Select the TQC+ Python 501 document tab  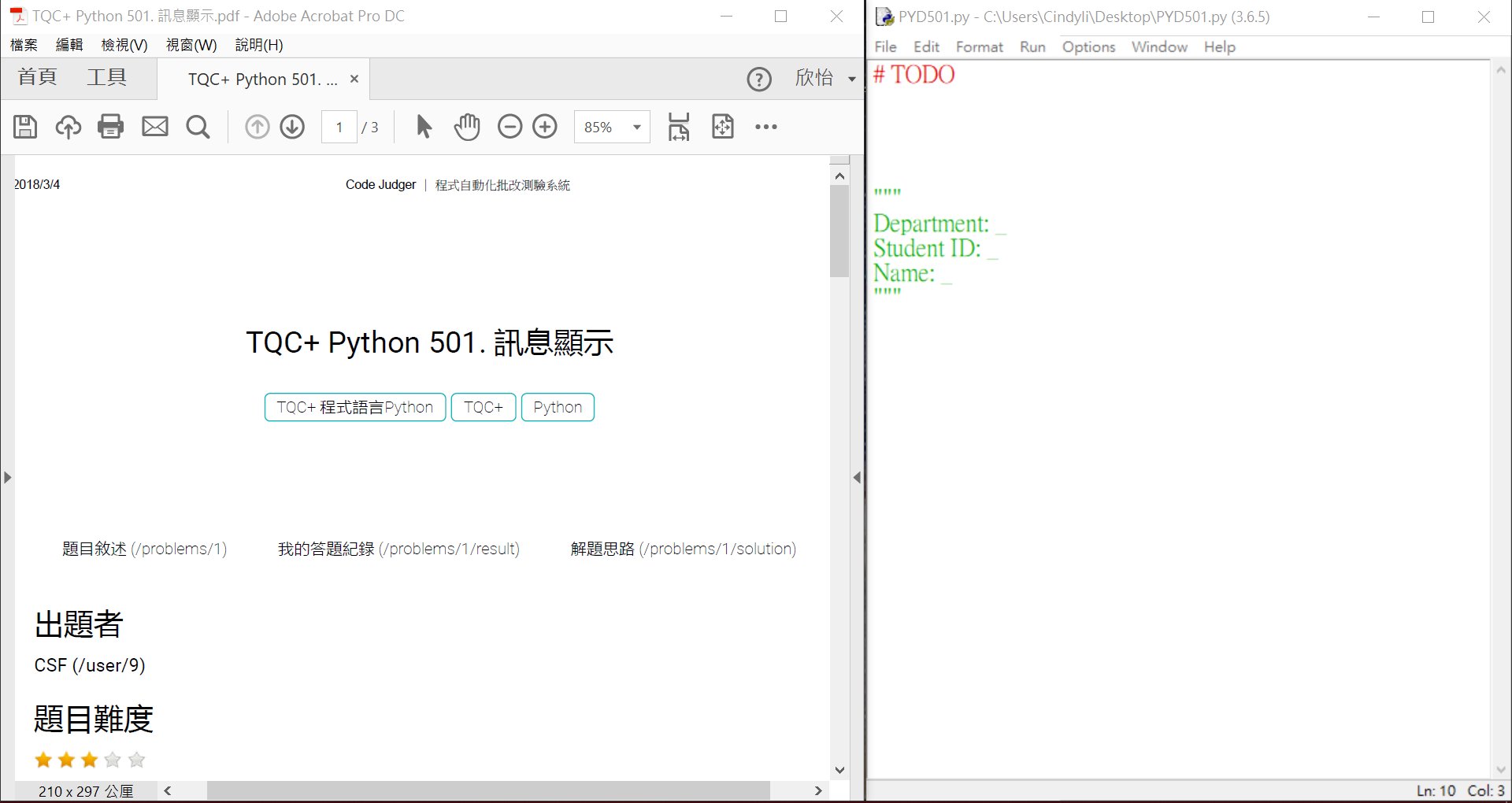click(x=263, y=79)
